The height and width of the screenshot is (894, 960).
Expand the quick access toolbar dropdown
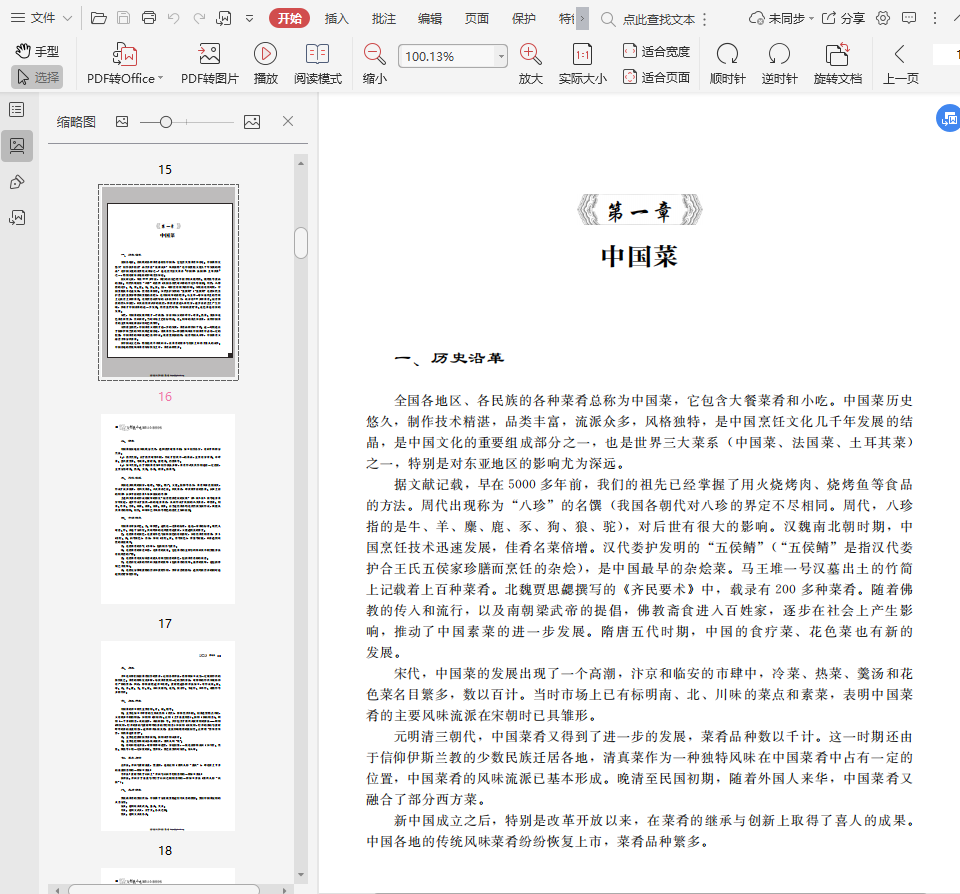(249, 18)
